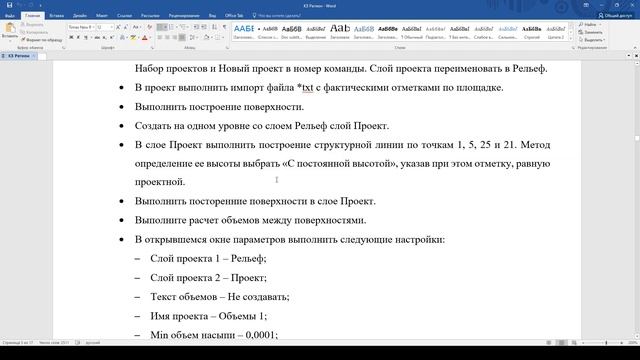The image size is (640, 360).
Task: Click the Replace (Заменить) button
Action: click(x=591, y=32)
